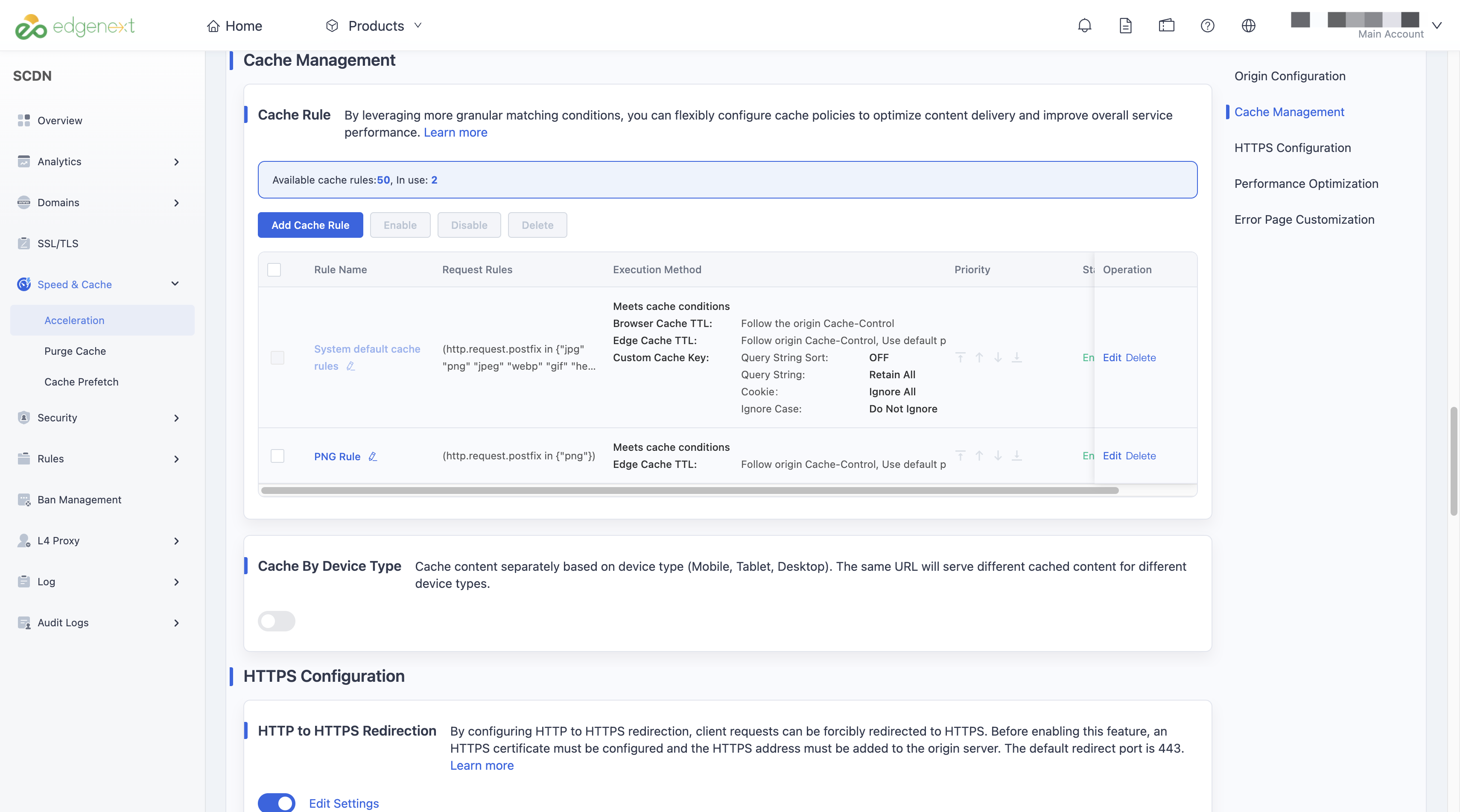Click the help question mark icon
The height and width of the screenshot is (812, 1460).
(x=1207, y=26)
